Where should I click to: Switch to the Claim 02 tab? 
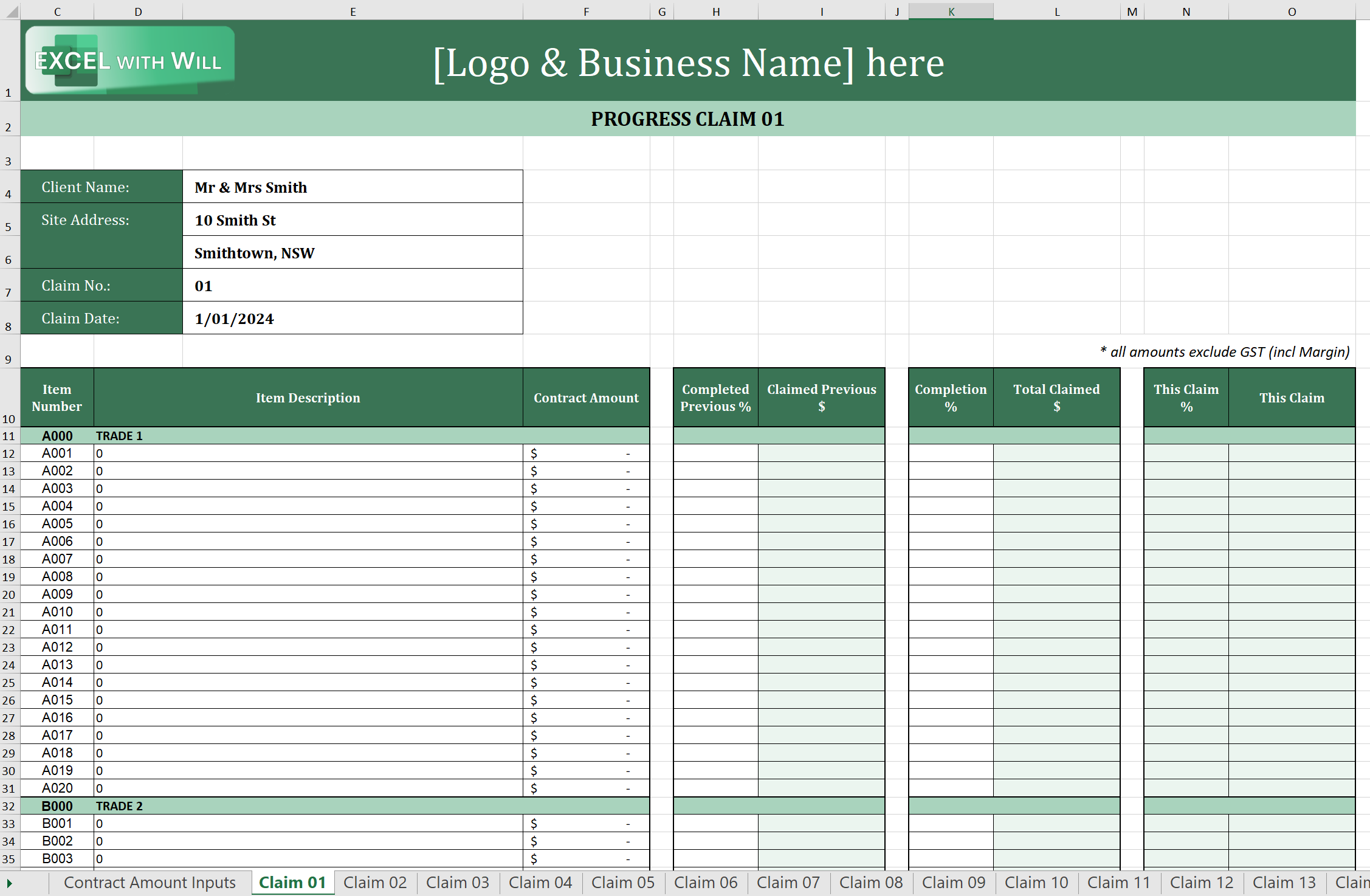374,883
